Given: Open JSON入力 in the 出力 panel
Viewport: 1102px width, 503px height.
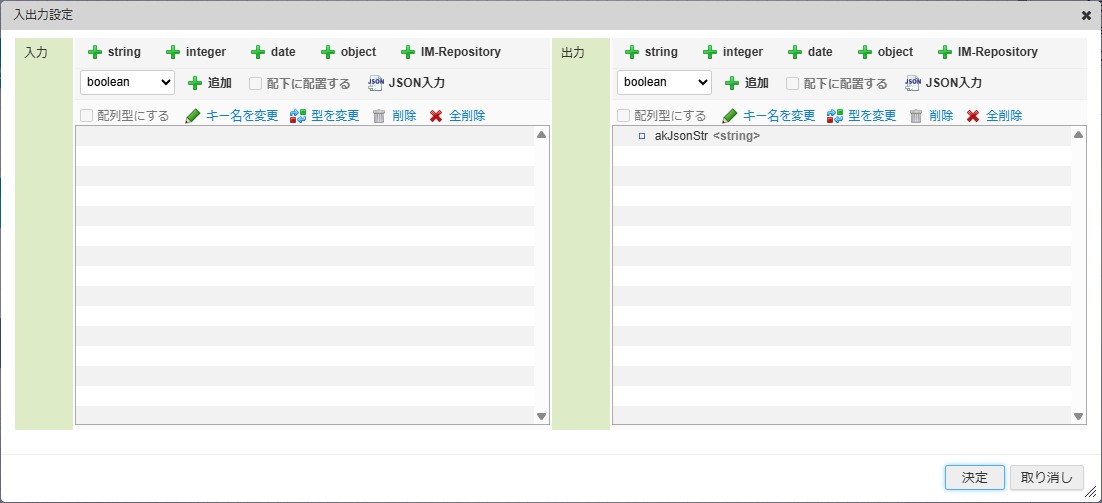Looking at the screenshot, I should click(x=944, y=83).
